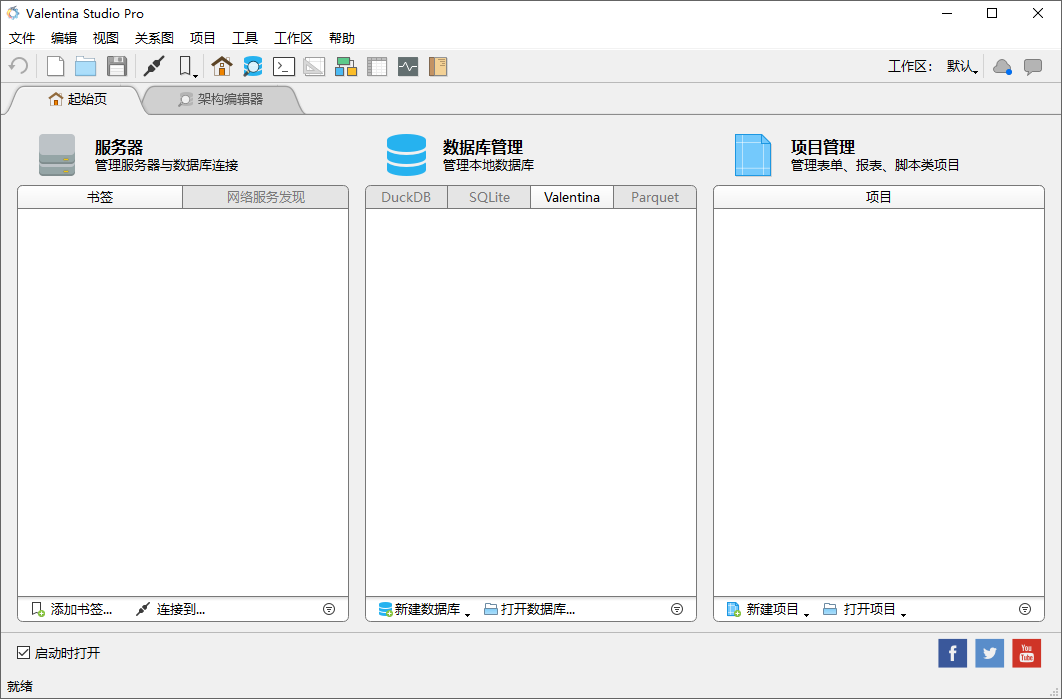This screenshot has width=1062, height=699.
Task: Open the 视图 menu
Action: [106, 38]
